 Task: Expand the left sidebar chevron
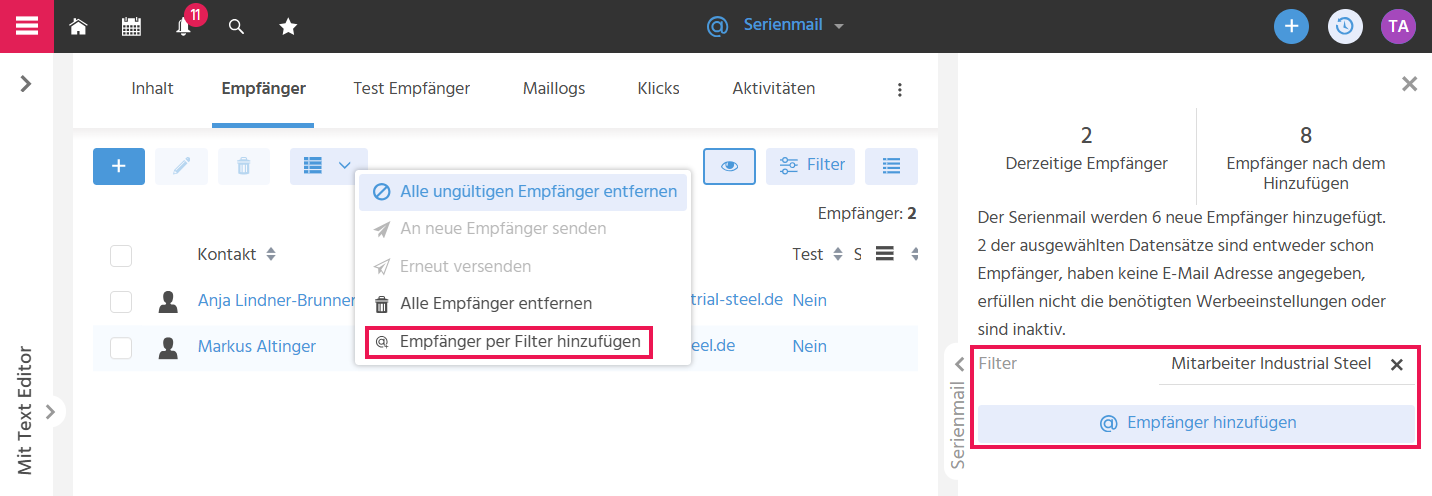26,84
